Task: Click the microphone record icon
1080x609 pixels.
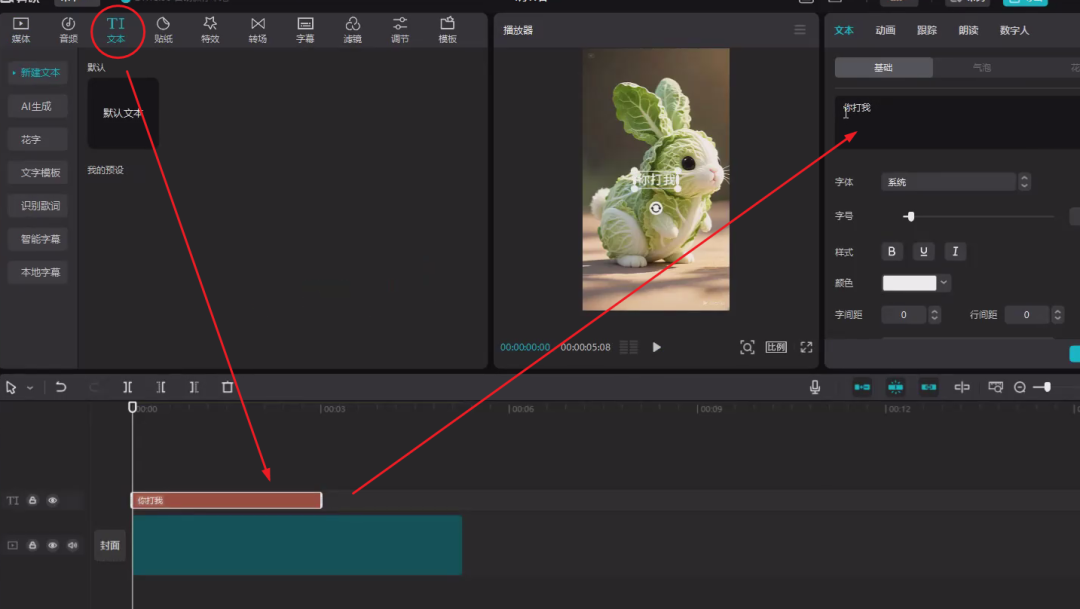Action: tap(815, 387)
